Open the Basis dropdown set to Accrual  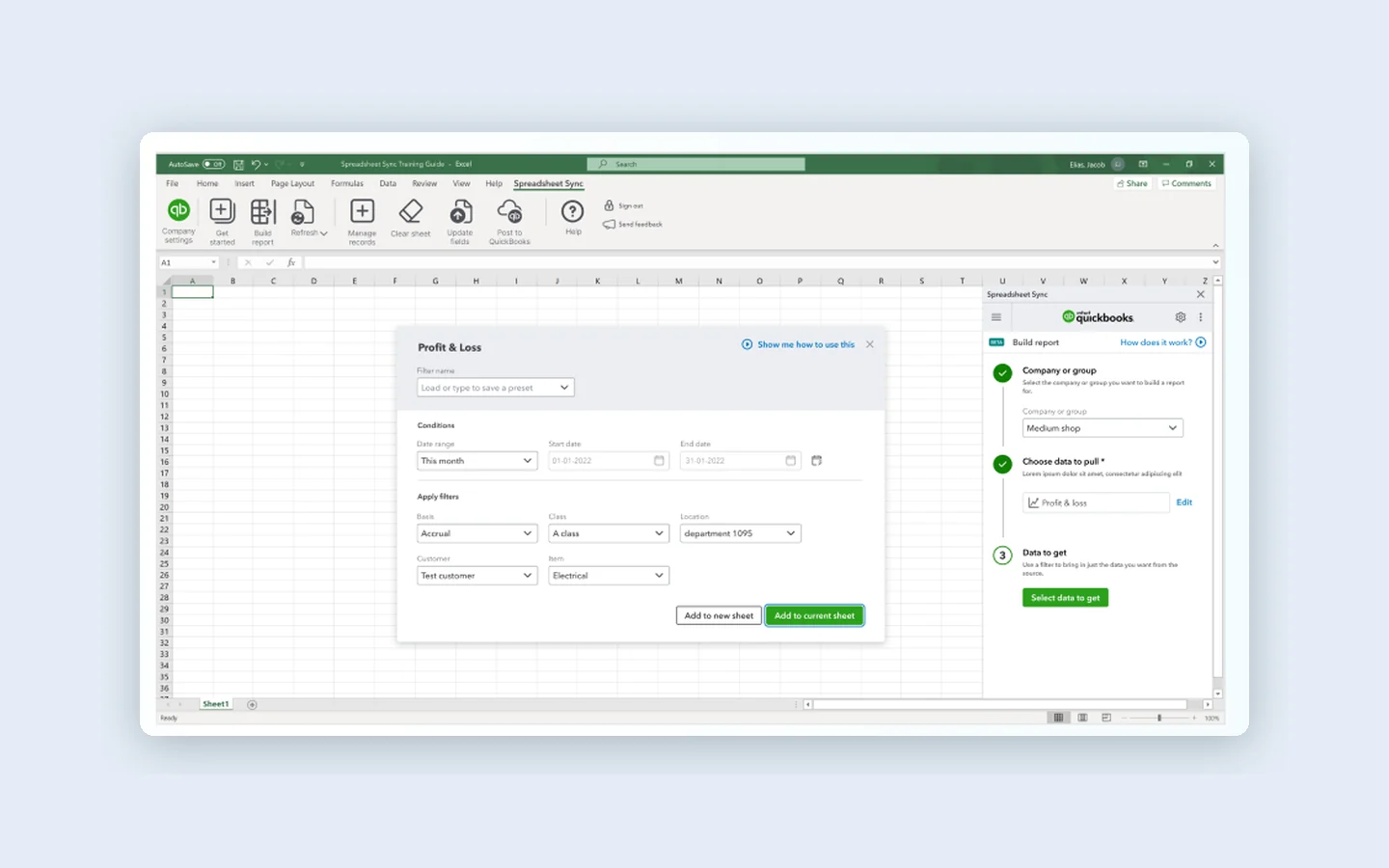(x=477, y=533)
